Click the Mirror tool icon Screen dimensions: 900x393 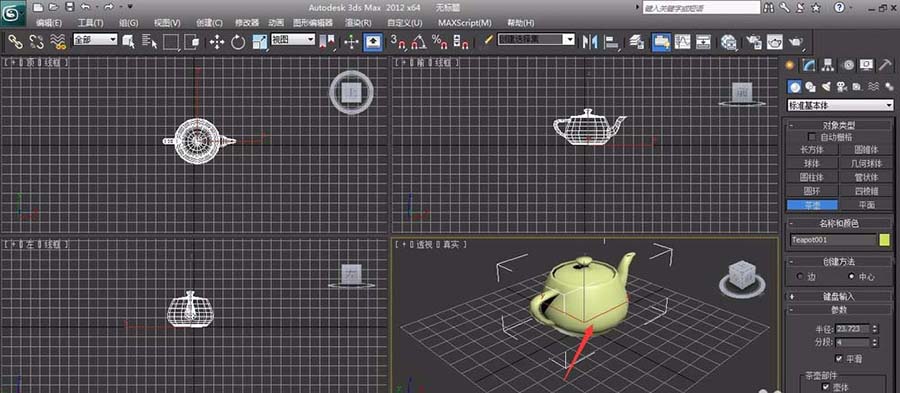(589, 41)
